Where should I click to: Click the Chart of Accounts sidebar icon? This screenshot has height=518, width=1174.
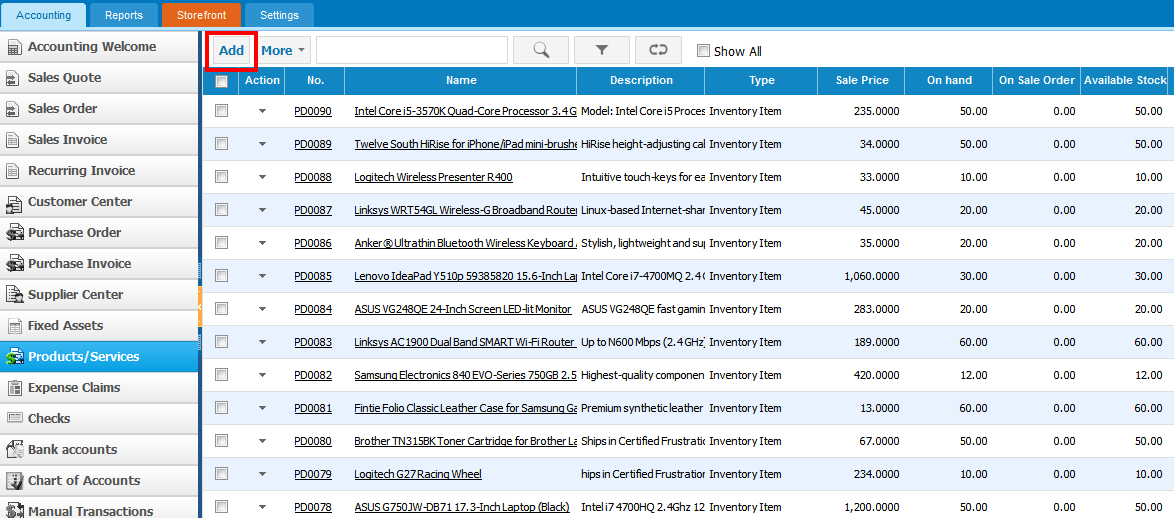click(14, 481)
